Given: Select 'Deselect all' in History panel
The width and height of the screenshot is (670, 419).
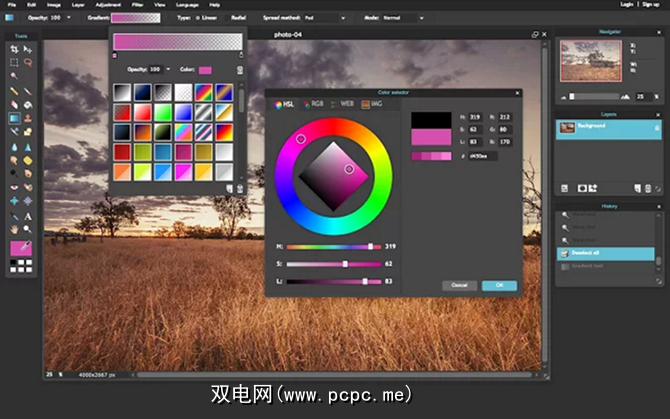Looking at the screenshot, I should coord(605,253).
